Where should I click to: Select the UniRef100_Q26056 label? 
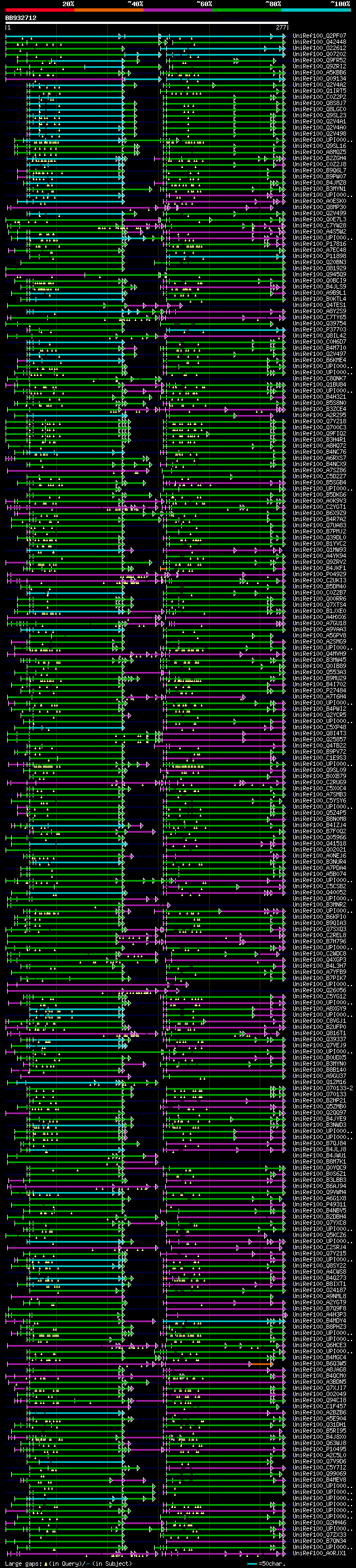tap(319, 990)
